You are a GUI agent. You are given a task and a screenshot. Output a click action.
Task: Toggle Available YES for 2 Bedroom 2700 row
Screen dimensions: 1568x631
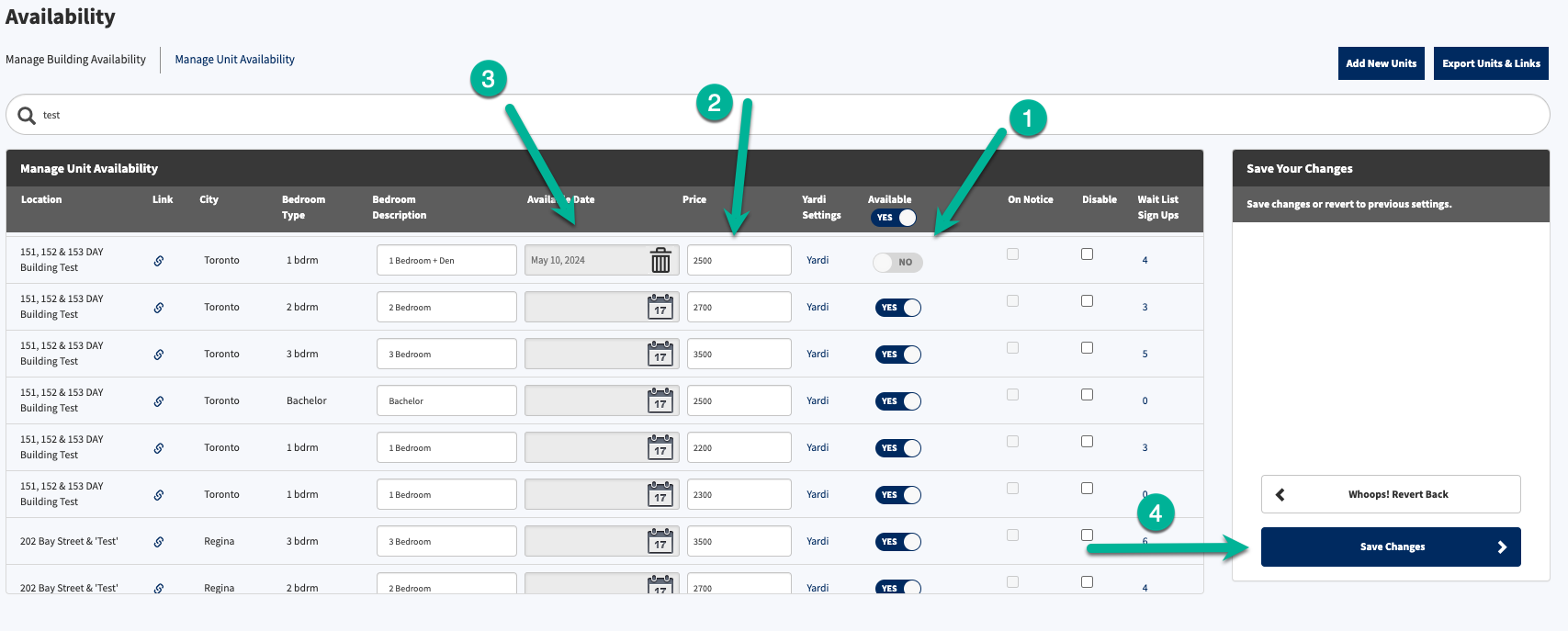click(898, 308)
